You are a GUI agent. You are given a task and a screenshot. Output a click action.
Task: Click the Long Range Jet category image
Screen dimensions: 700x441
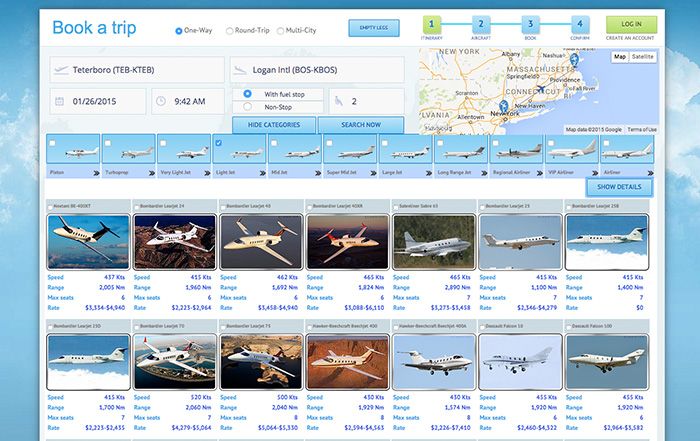tap(461, 149)
